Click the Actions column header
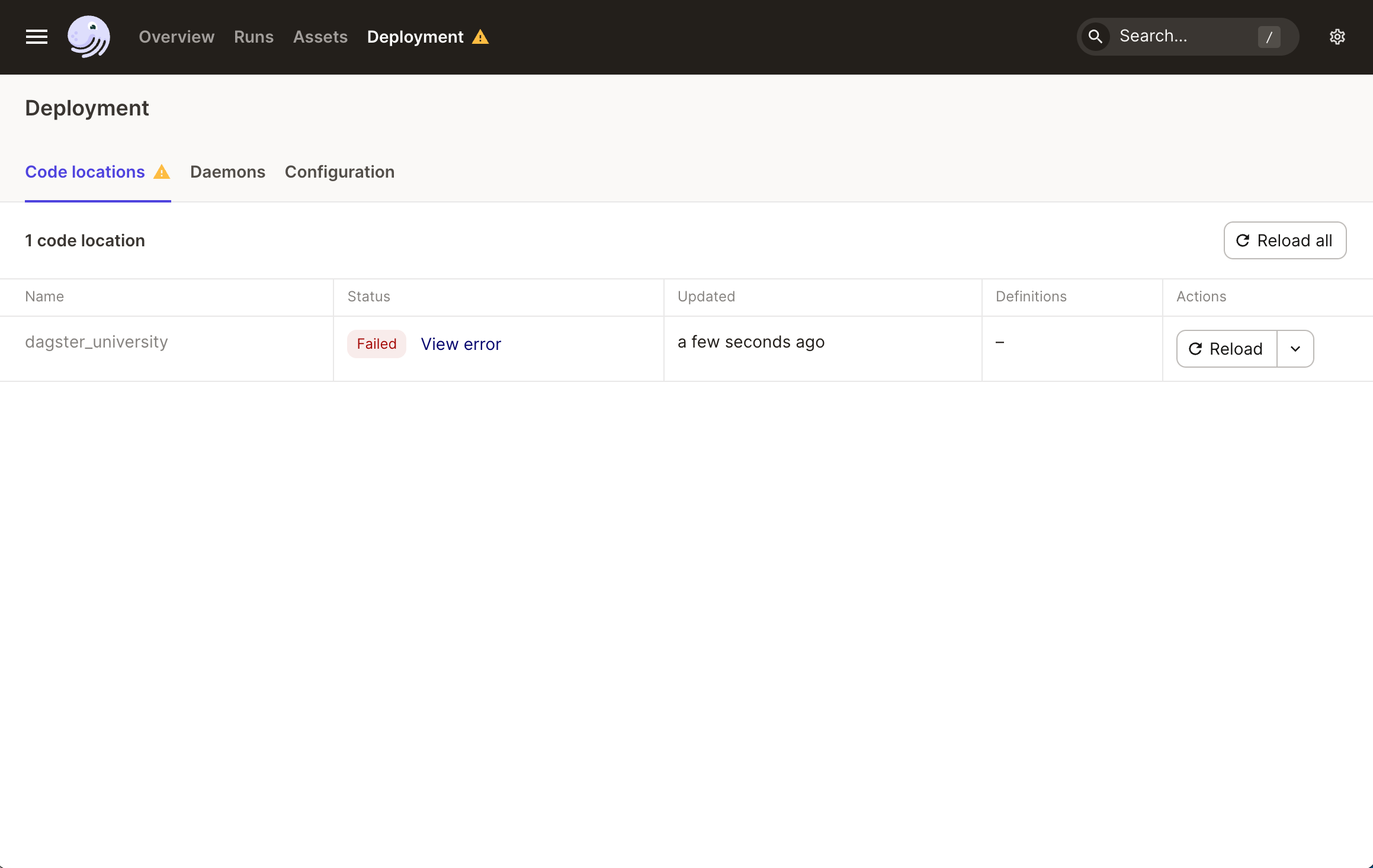This screenshot has height=868, width=1373. (1201, 297)
